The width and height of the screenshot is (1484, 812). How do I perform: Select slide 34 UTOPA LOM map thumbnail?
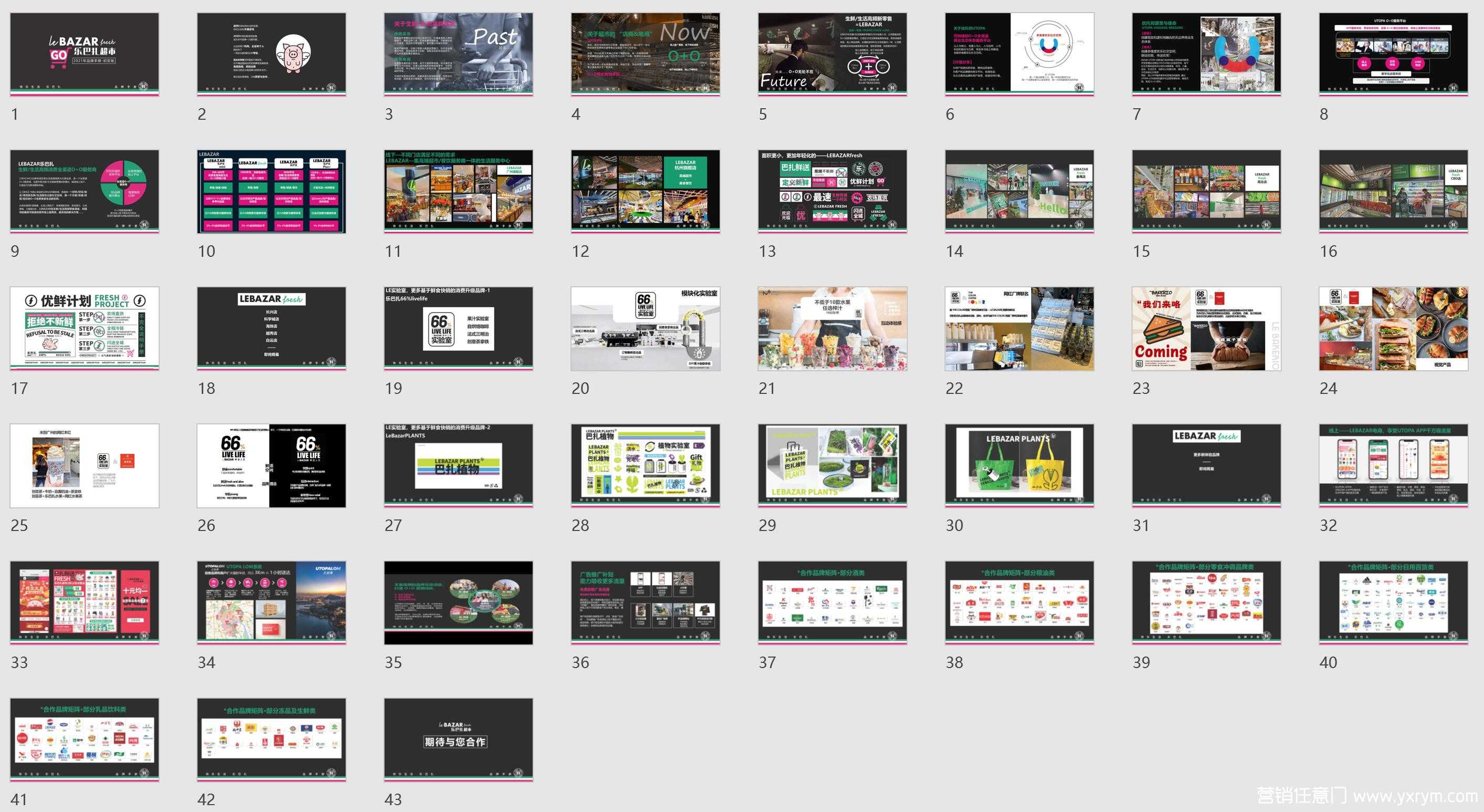272,602
